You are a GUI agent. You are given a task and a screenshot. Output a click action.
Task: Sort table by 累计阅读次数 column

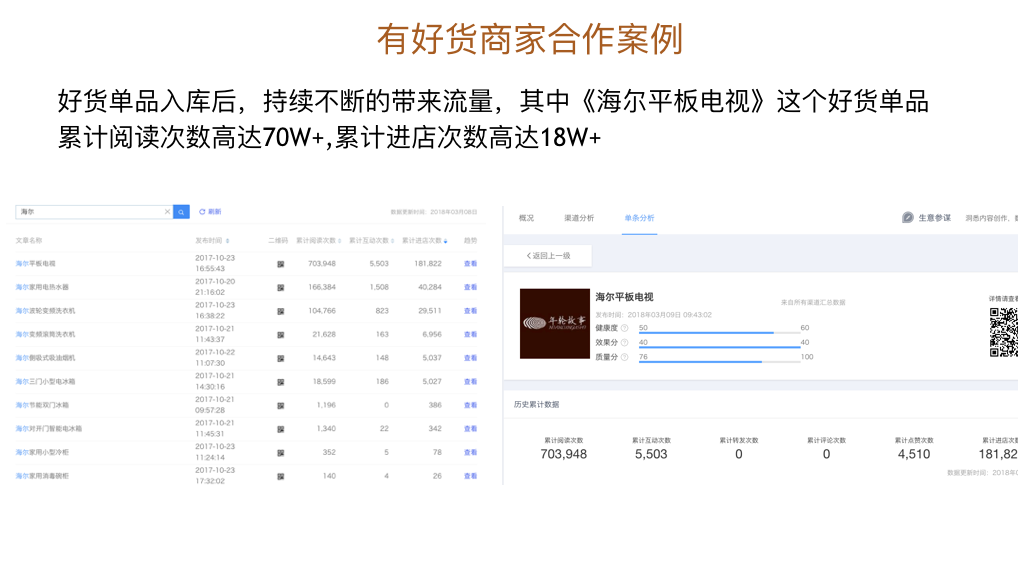pyautogui.click(x=340, y=241)
